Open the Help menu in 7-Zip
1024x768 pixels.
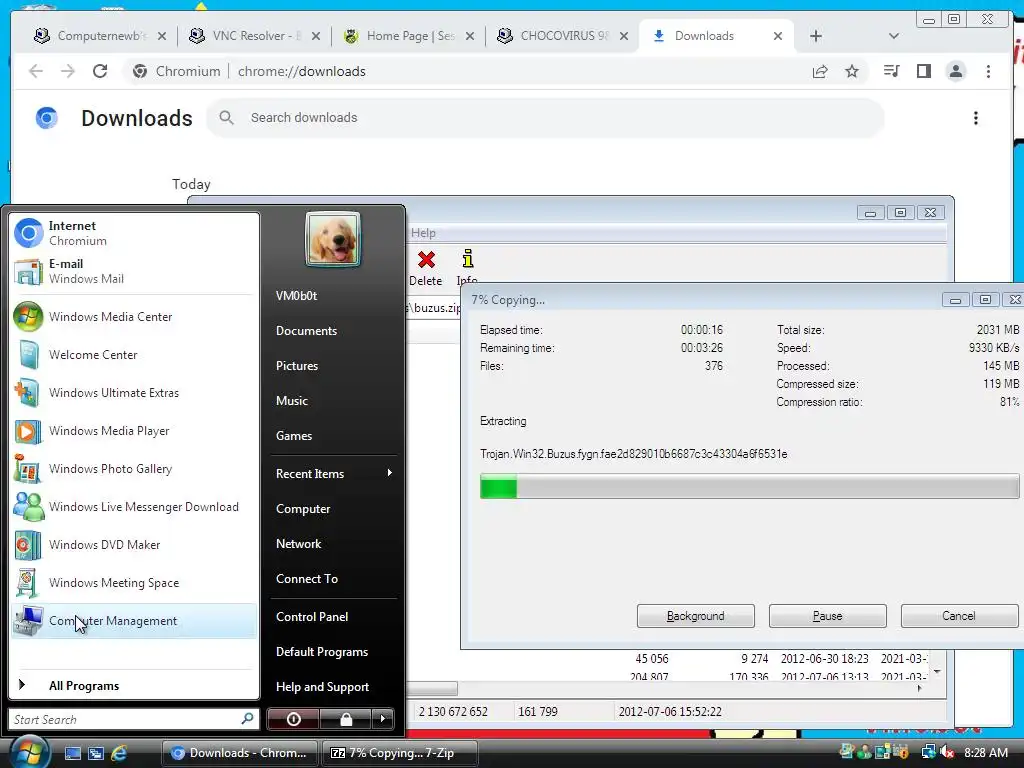(x=423, y=233)
